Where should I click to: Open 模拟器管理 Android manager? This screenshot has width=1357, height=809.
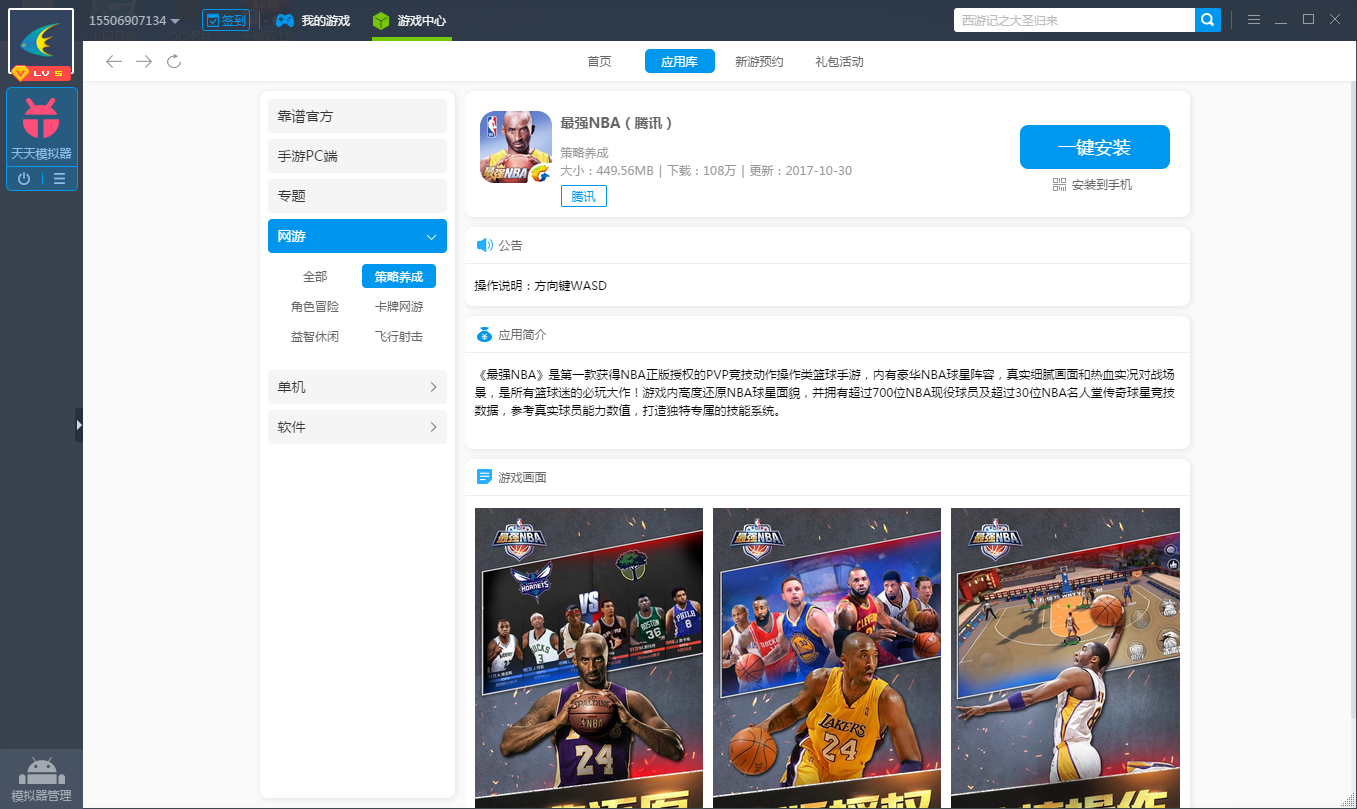click(x=41, y=779)
